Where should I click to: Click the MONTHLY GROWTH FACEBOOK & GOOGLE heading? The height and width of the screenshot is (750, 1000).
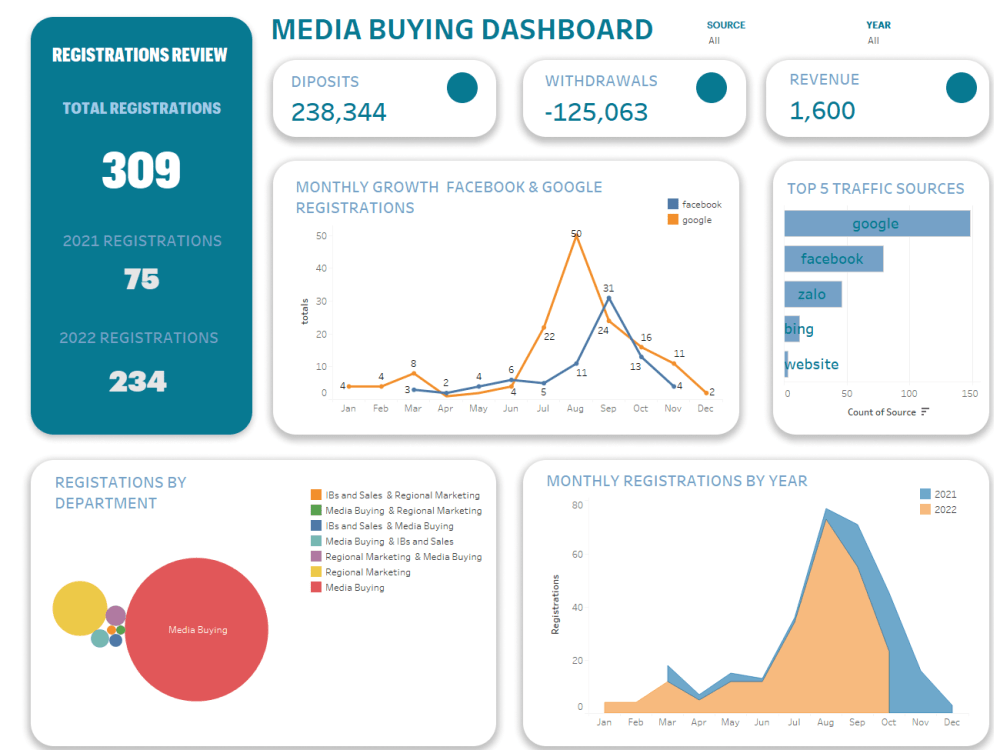449,197
